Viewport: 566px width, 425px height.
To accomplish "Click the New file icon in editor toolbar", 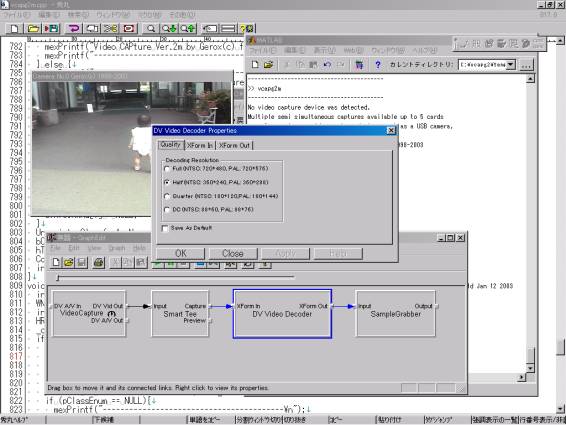I will pyautogui.click(x=15, y=28).
